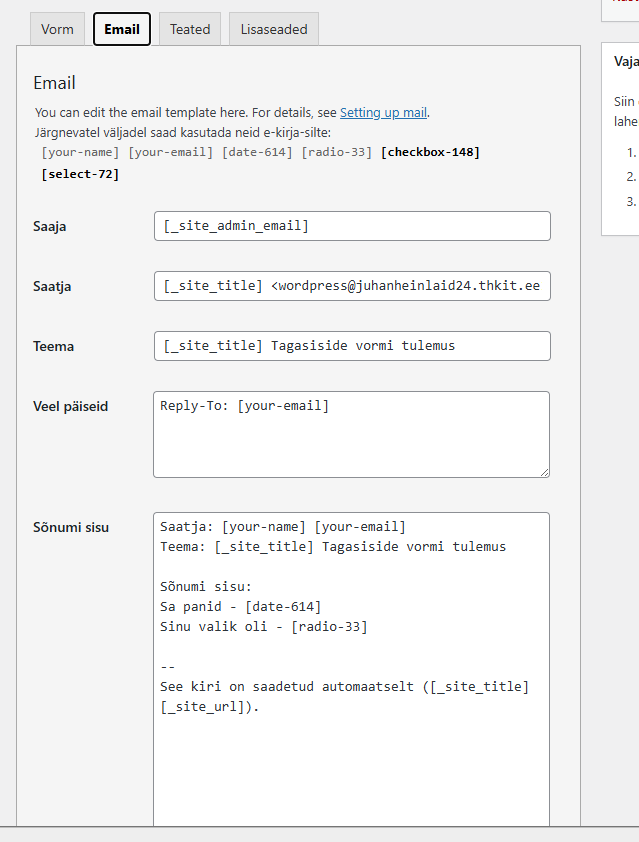Select the Email tab
639x842 pixels.
(122, 29)
